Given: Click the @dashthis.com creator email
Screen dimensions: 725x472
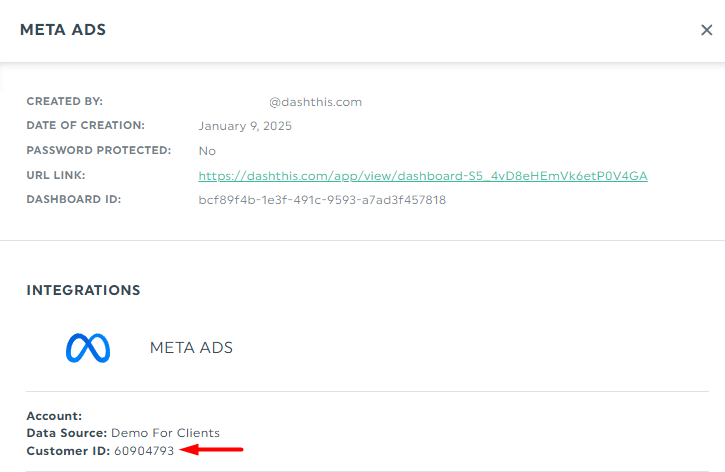Looking at the screenshot, I should point(315,102).
